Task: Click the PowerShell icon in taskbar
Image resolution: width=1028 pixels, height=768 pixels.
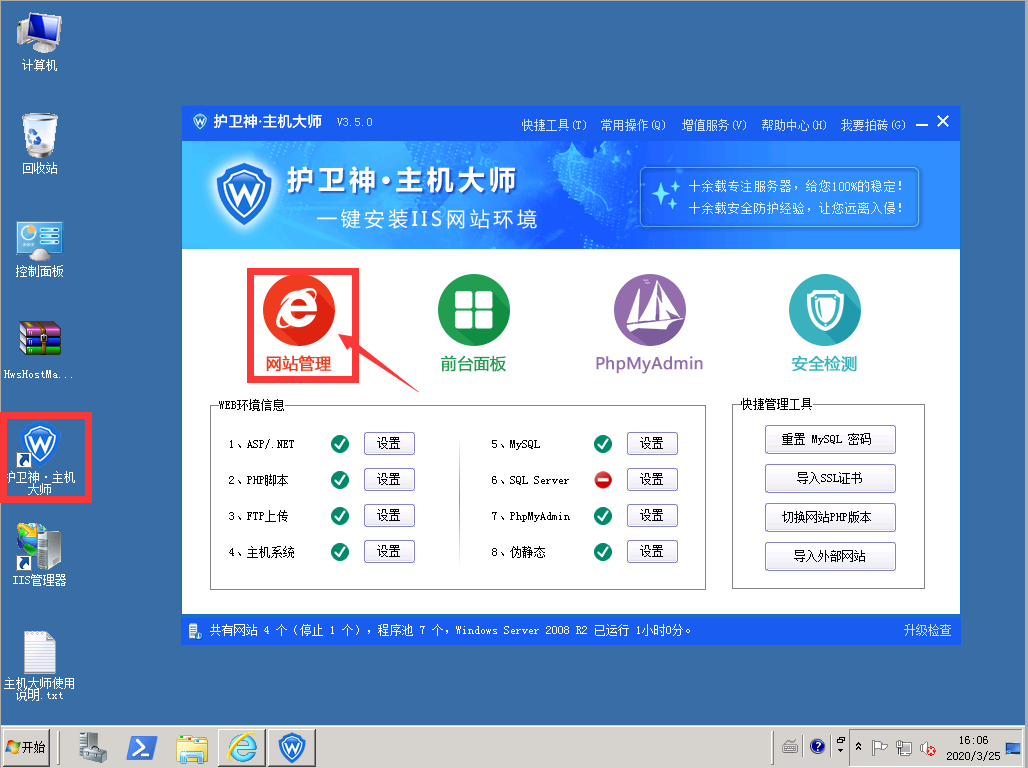Action: click(141, 747)
